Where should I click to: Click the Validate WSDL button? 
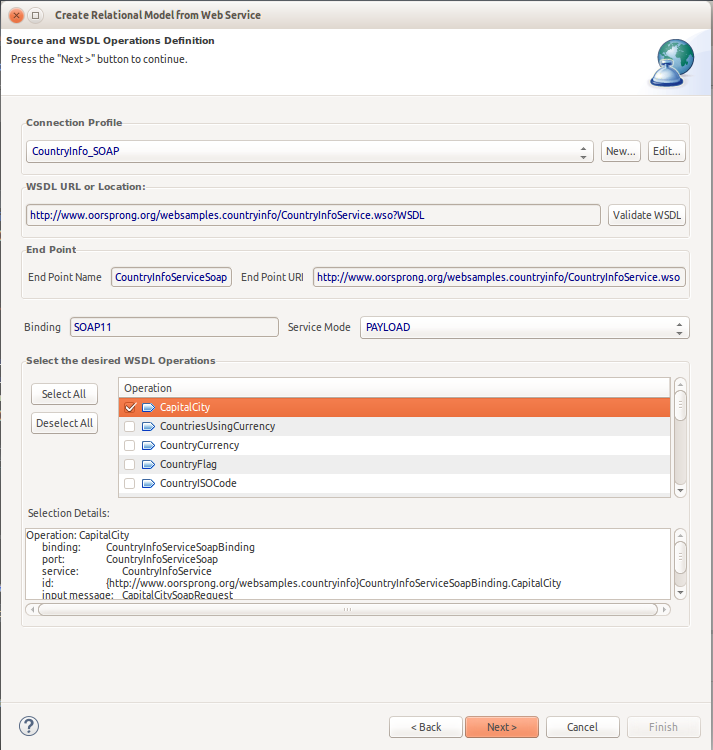(647, 215)
